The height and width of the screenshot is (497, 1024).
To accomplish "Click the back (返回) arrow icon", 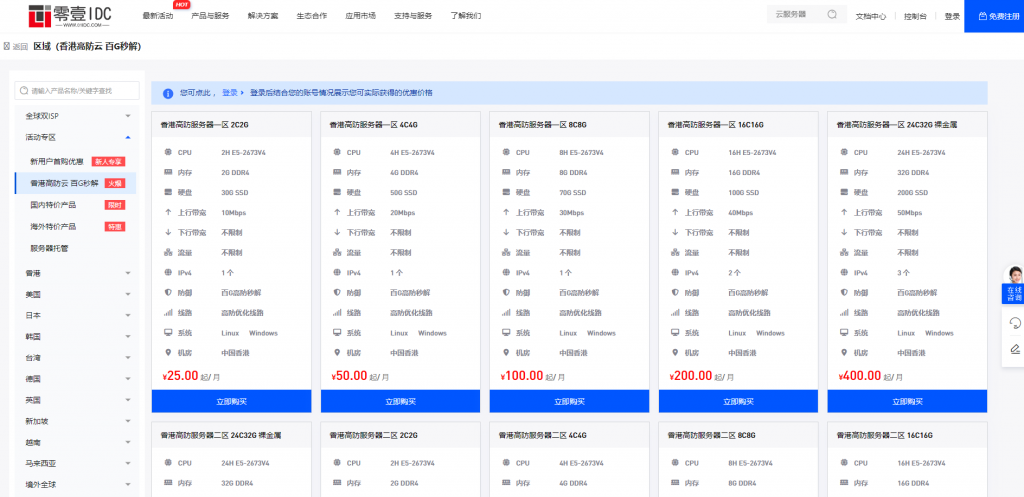I will (x=10, y=46).
